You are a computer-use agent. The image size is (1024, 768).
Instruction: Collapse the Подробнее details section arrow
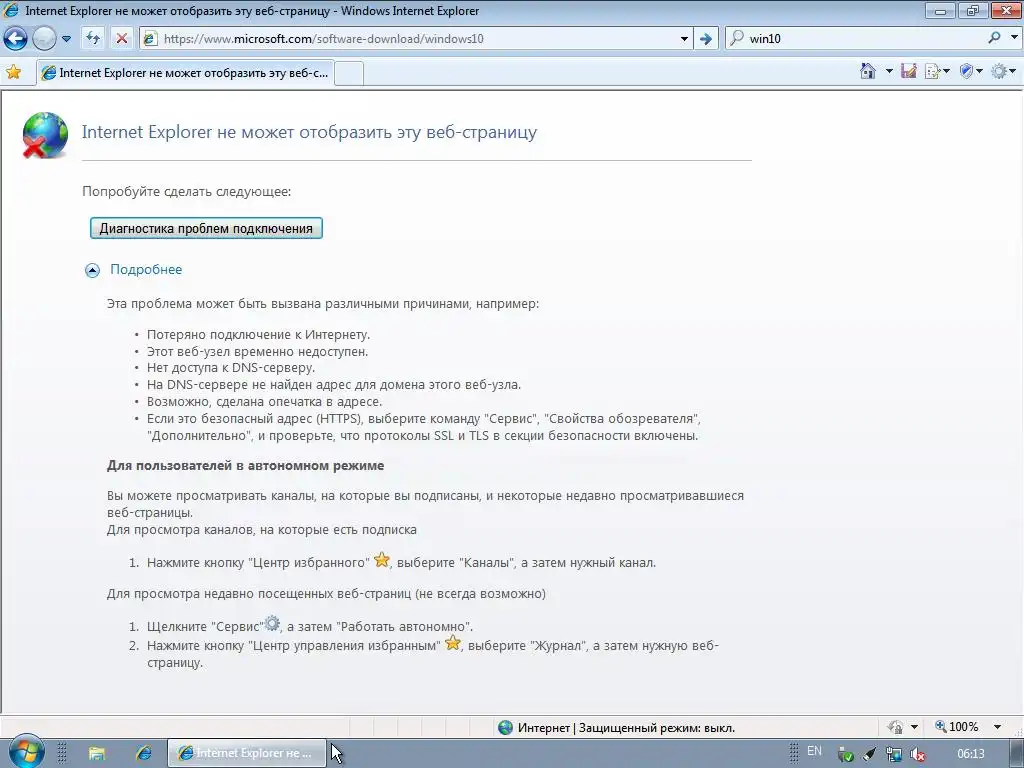click(92, 270)
